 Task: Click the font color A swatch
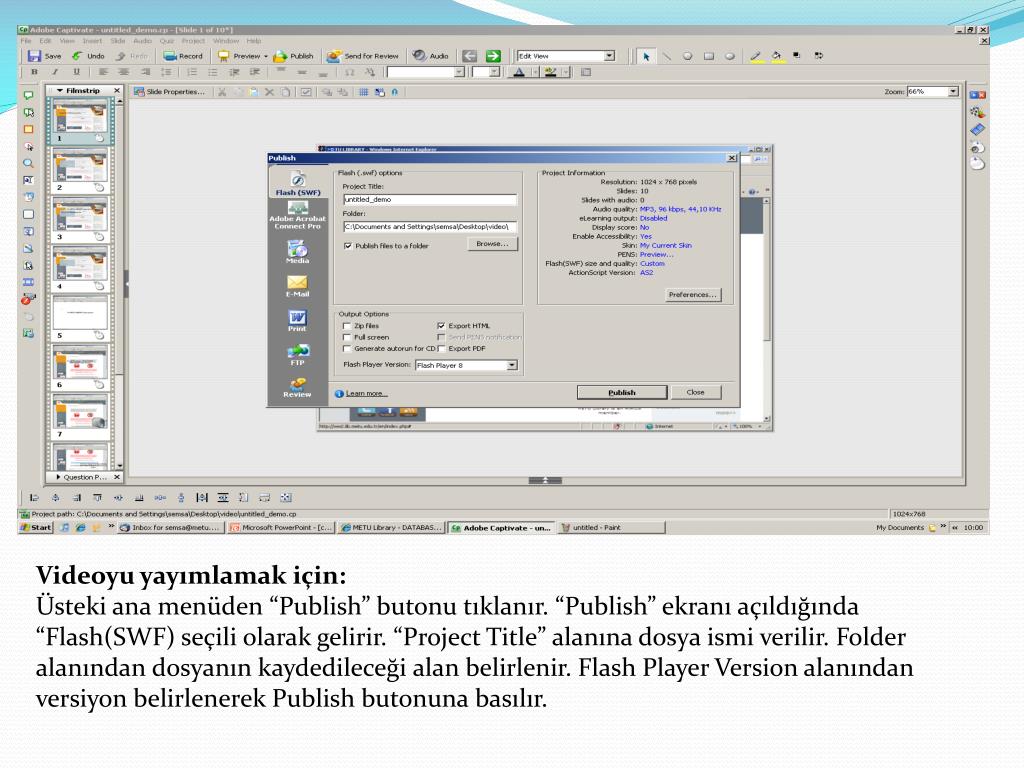pyautogui.click(x=519, y=72)
